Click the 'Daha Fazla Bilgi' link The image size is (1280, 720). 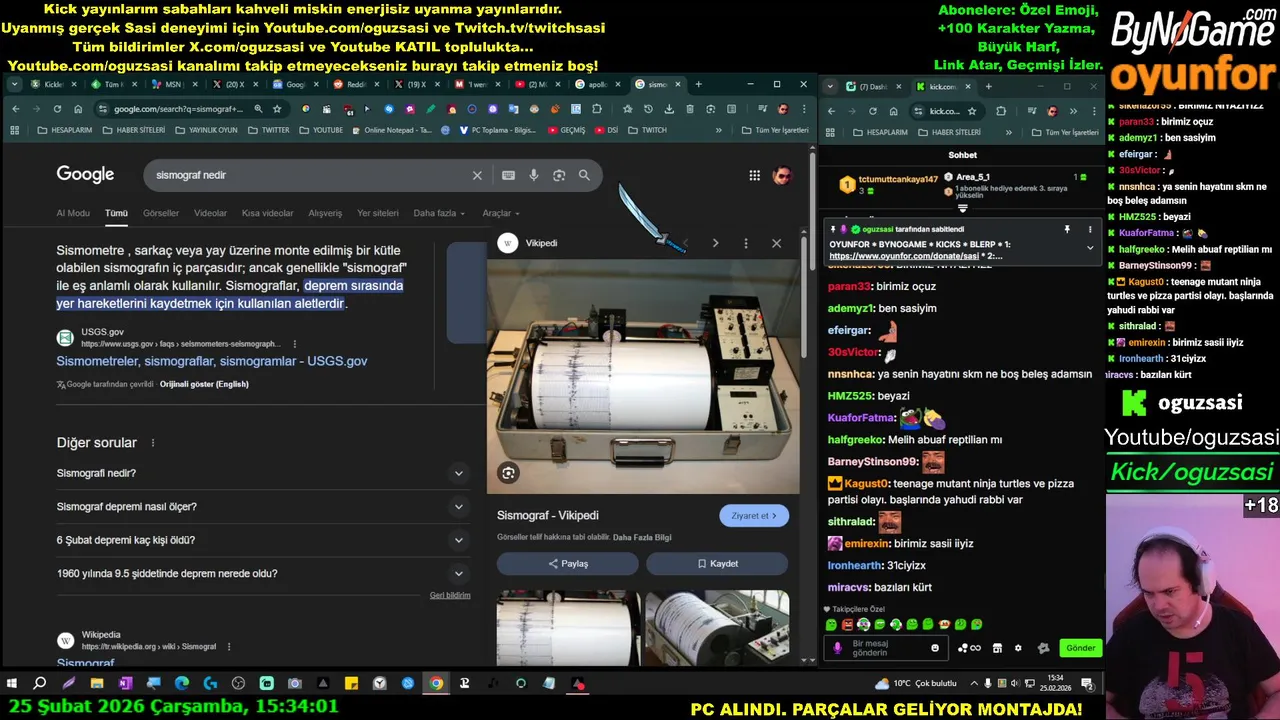tap(642, 537)
